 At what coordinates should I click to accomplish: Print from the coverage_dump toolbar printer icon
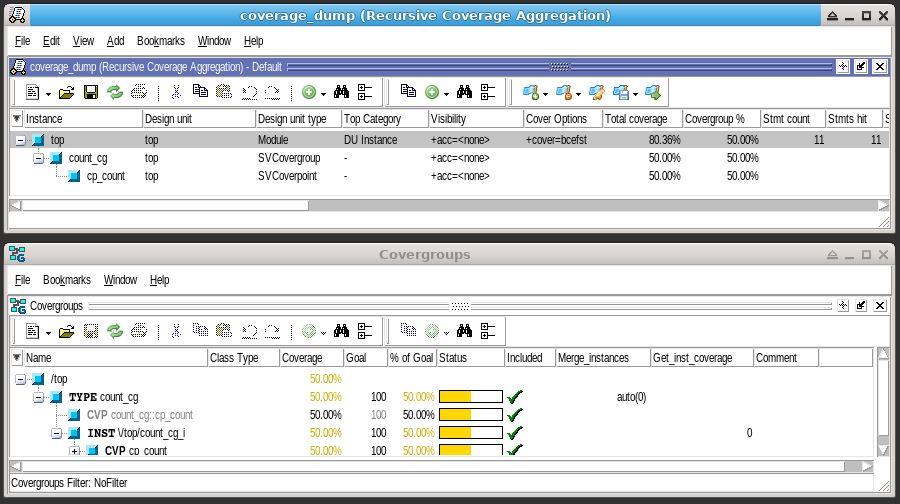(x=139, y=92)
